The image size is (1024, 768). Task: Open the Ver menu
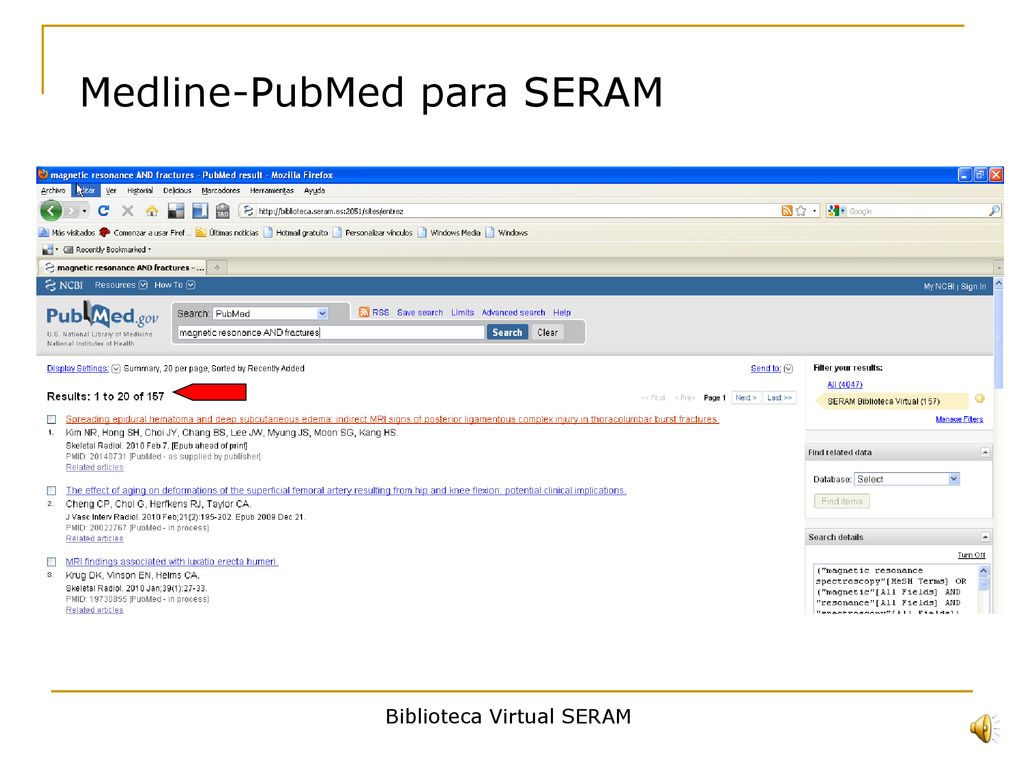tap(111, 191)
